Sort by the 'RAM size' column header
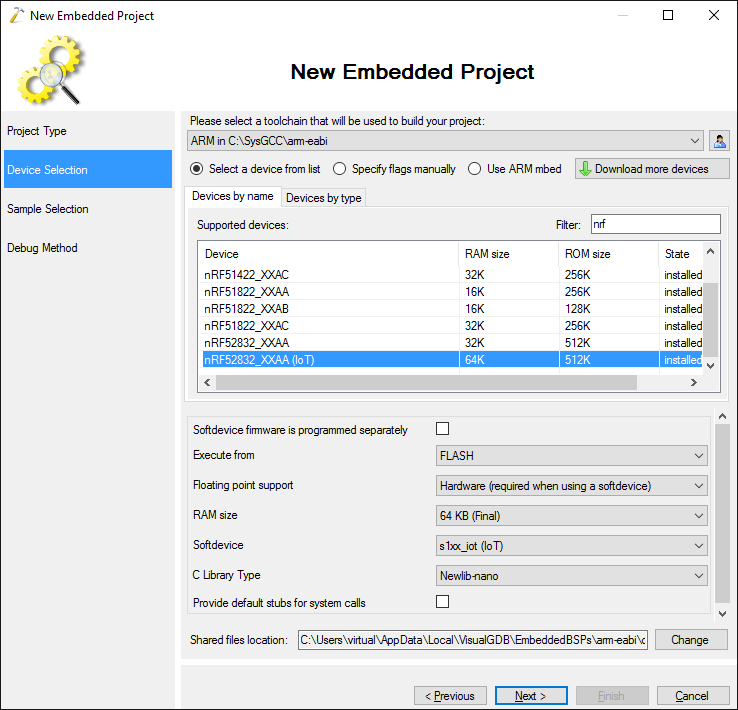 pyautogui.click(x=508, y=254)
